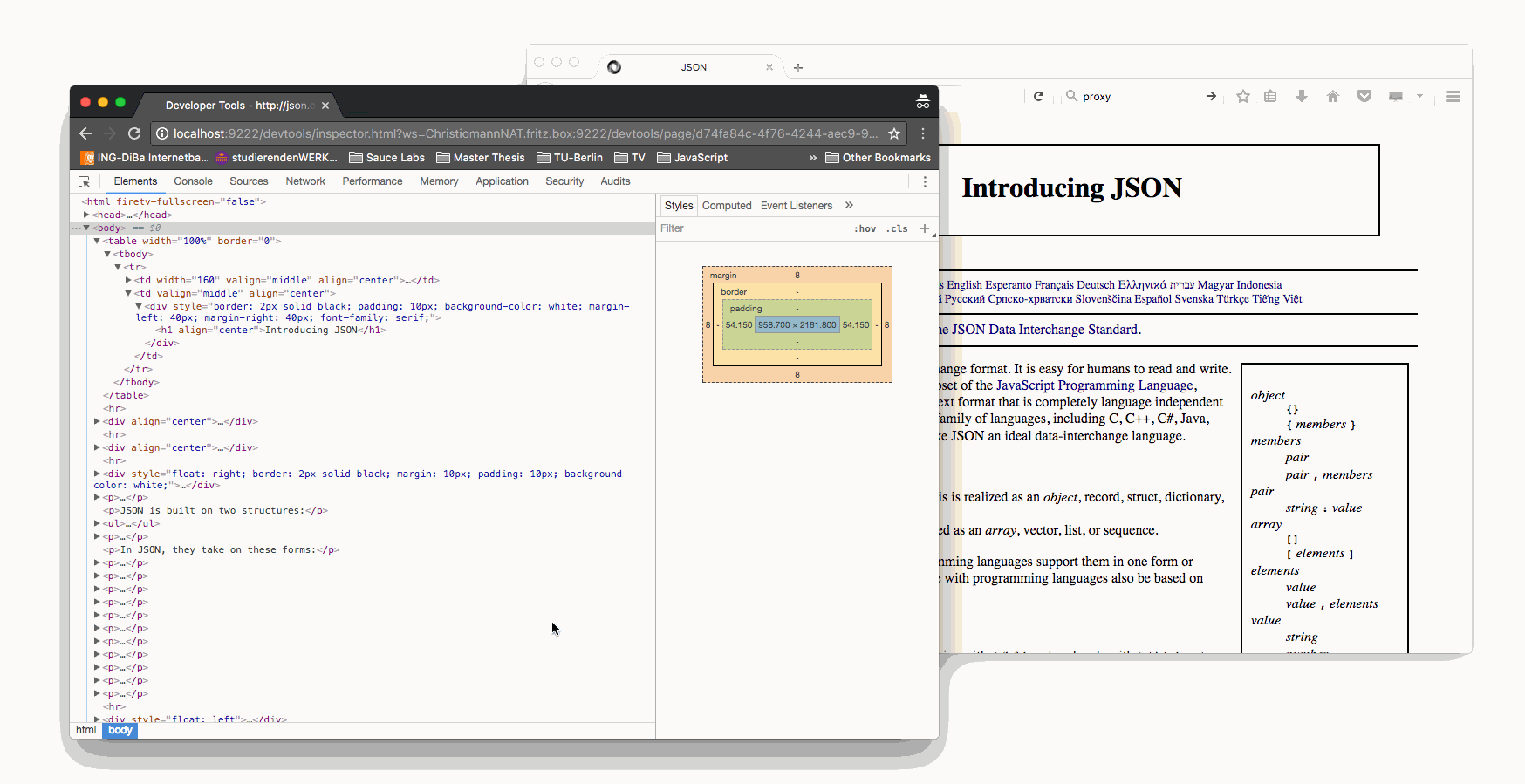The width and height of the screenshot is (1525, 784).
Task: Open the ING-DiBa Internetbanking bookmark
Action: click(x=144, y=158)
